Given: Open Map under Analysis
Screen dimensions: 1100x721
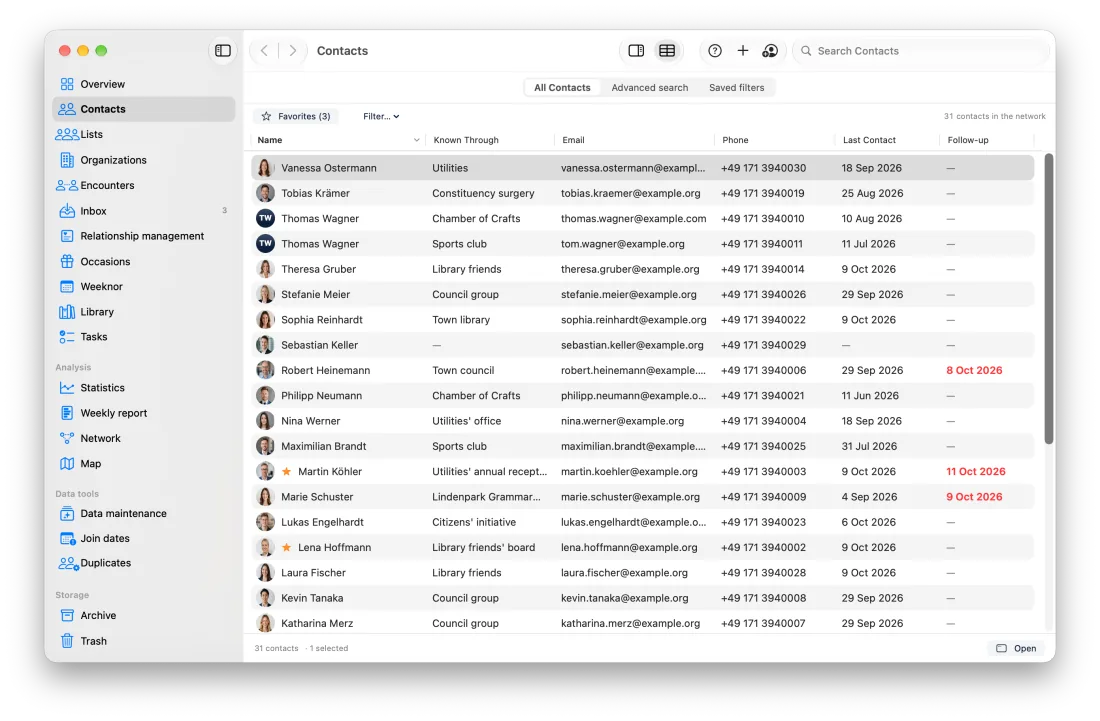Looking at the screenshot, I should click(x=144, y=464).
